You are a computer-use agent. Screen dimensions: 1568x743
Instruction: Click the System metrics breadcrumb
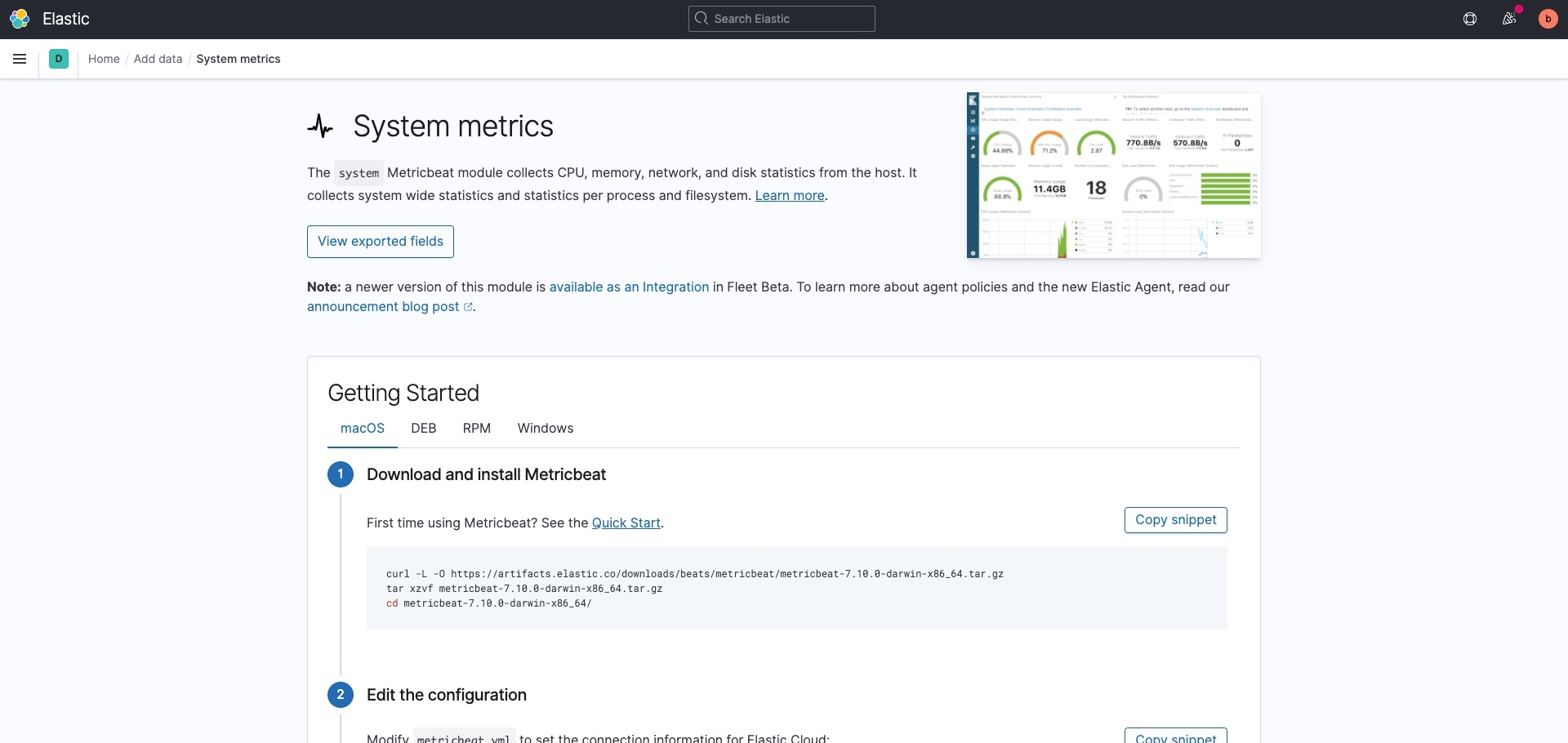pos(238,59)
